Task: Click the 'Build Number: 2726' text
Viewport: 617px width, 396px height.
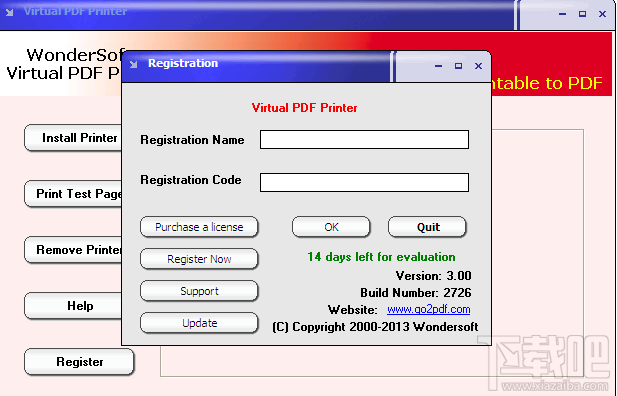Action: pyautogui.click(x=416, y=292)
